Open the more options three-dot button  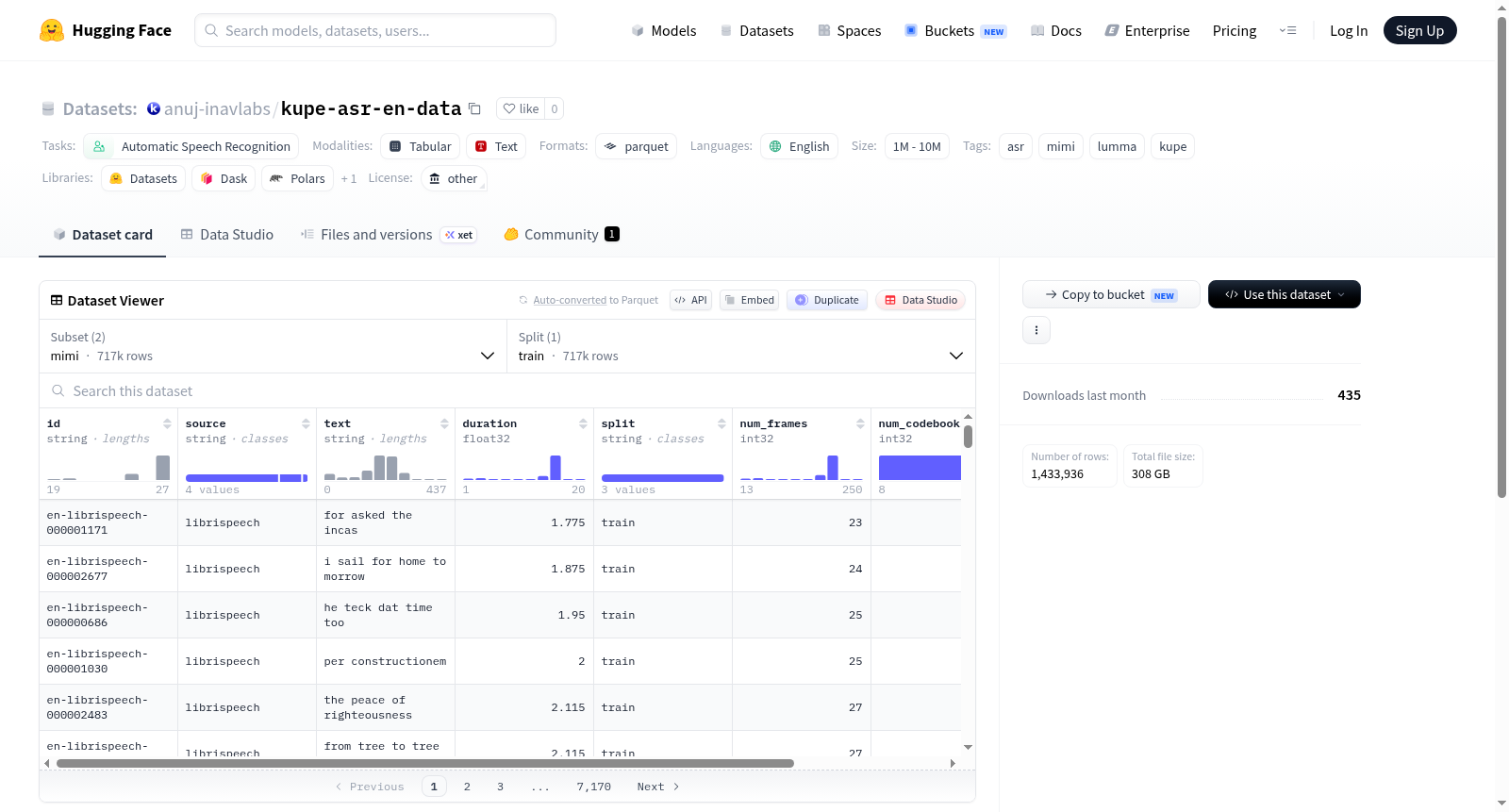pyautogui.click(x=1036, y=330)
